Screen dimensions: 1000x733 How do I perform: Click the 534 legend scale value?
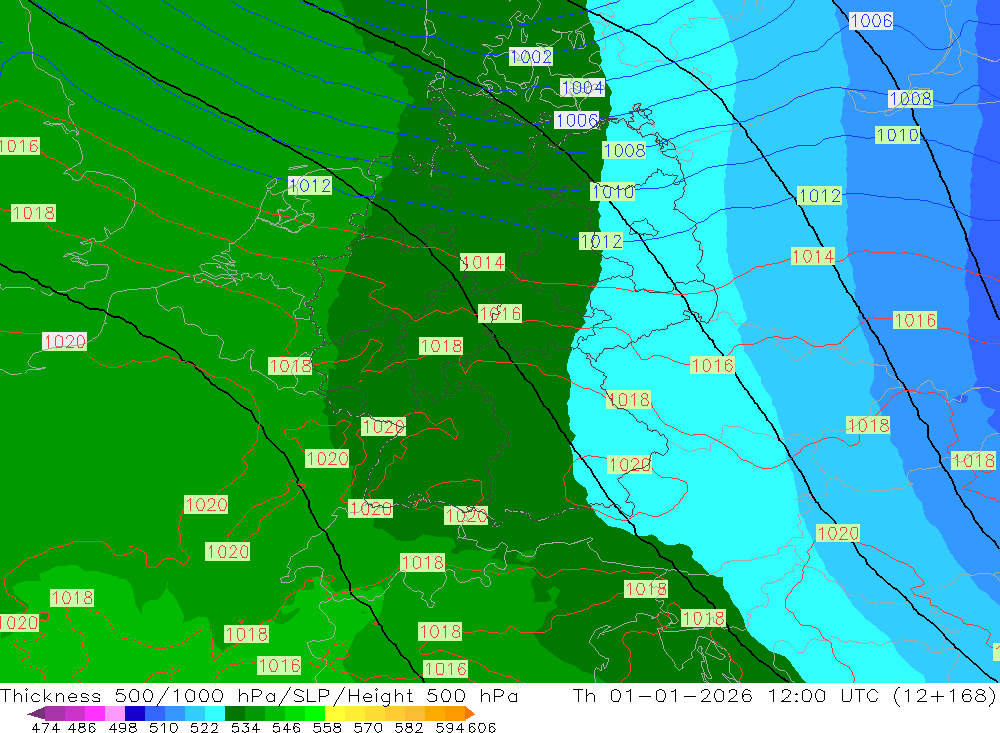(246, 727)
